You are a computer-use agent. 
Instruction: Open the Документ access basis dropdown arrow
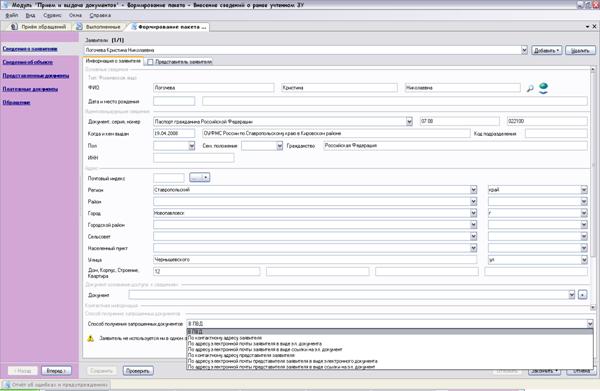point(571,295)
